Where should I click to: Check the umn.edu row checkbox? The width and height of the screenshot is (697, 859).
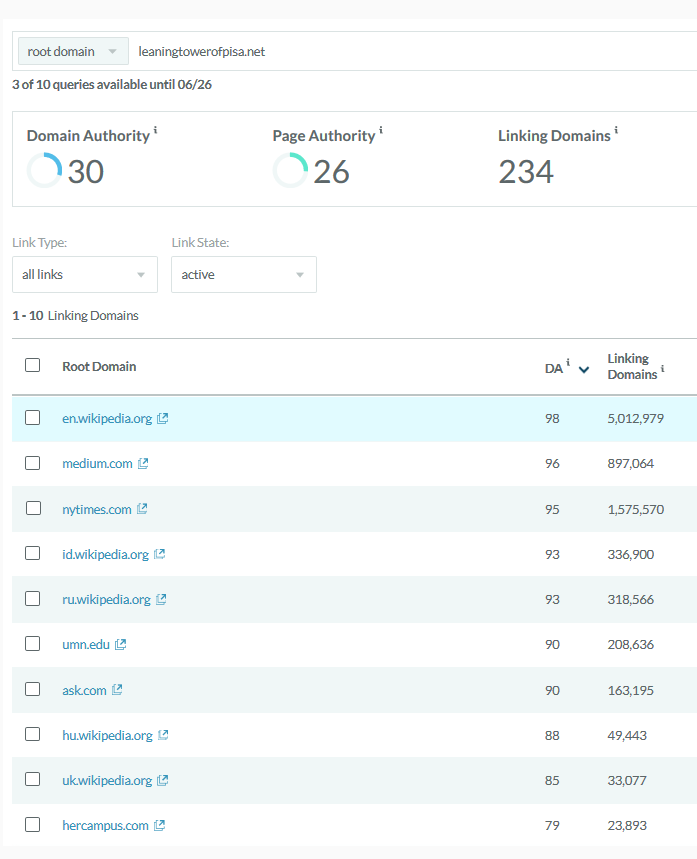point(32,643)
